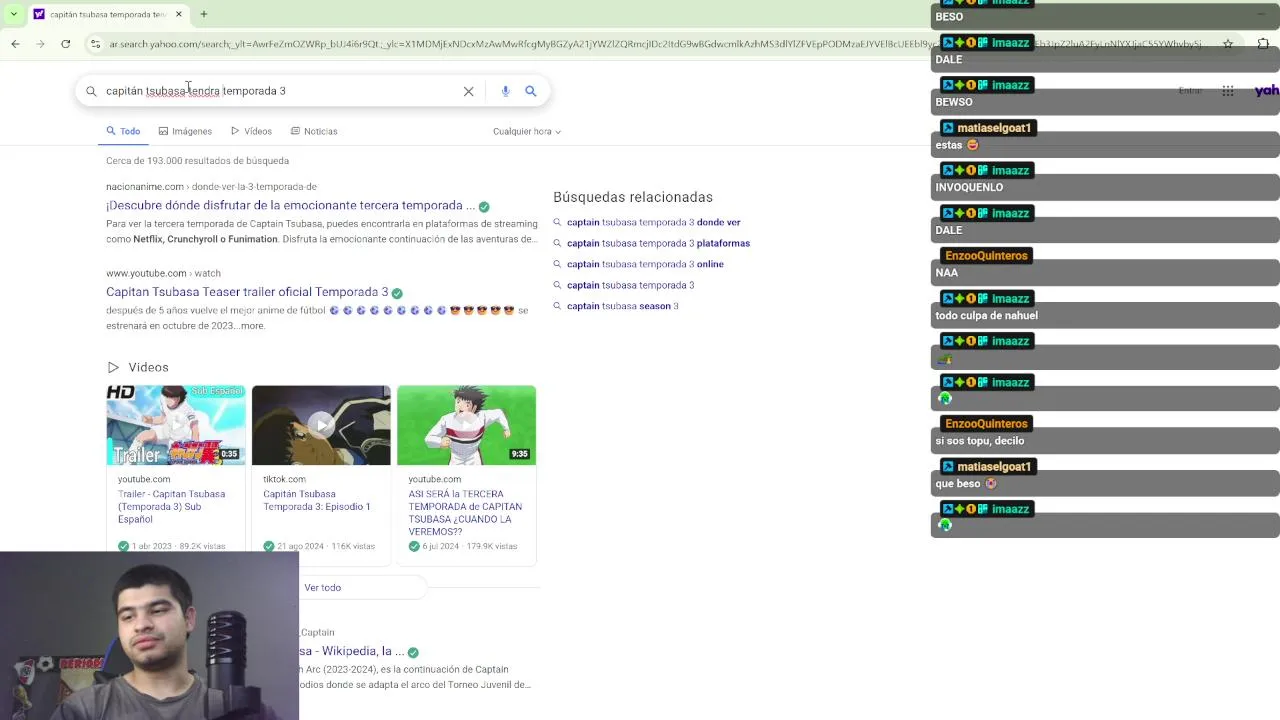Click related search 'captain tsubasa season 3'
The height and width of the screenshot is (720, 1280).
coord(622,306)
